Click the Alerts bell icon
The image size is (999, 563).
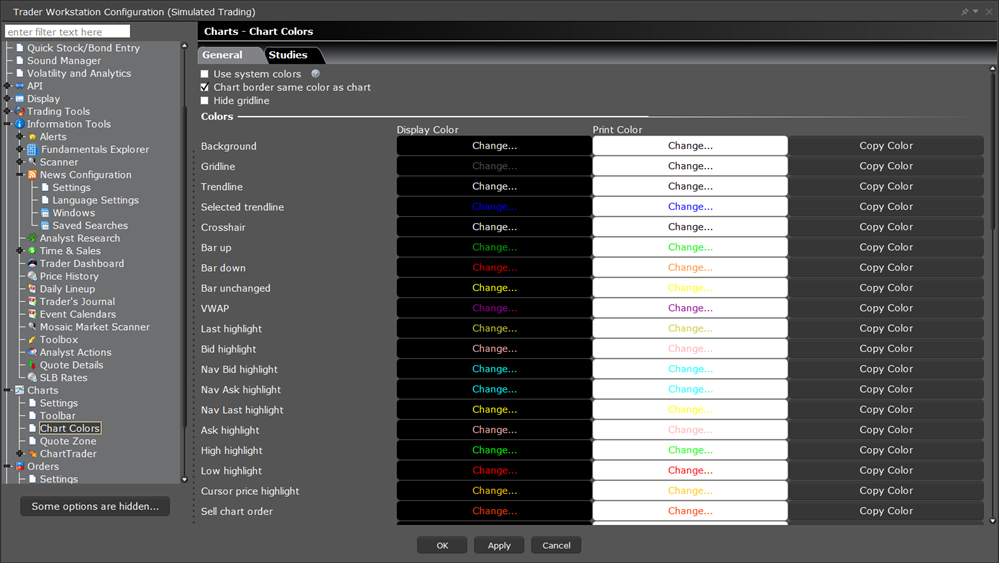[x=32, y=137]
